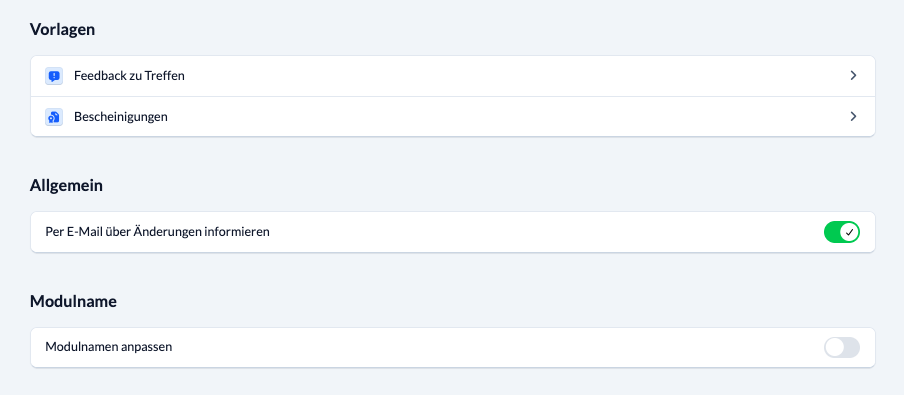Enable the Modulnamen anpassen switch
This screenshot has width=904, height=395.
pyautogui.click(x=842, y=348)
